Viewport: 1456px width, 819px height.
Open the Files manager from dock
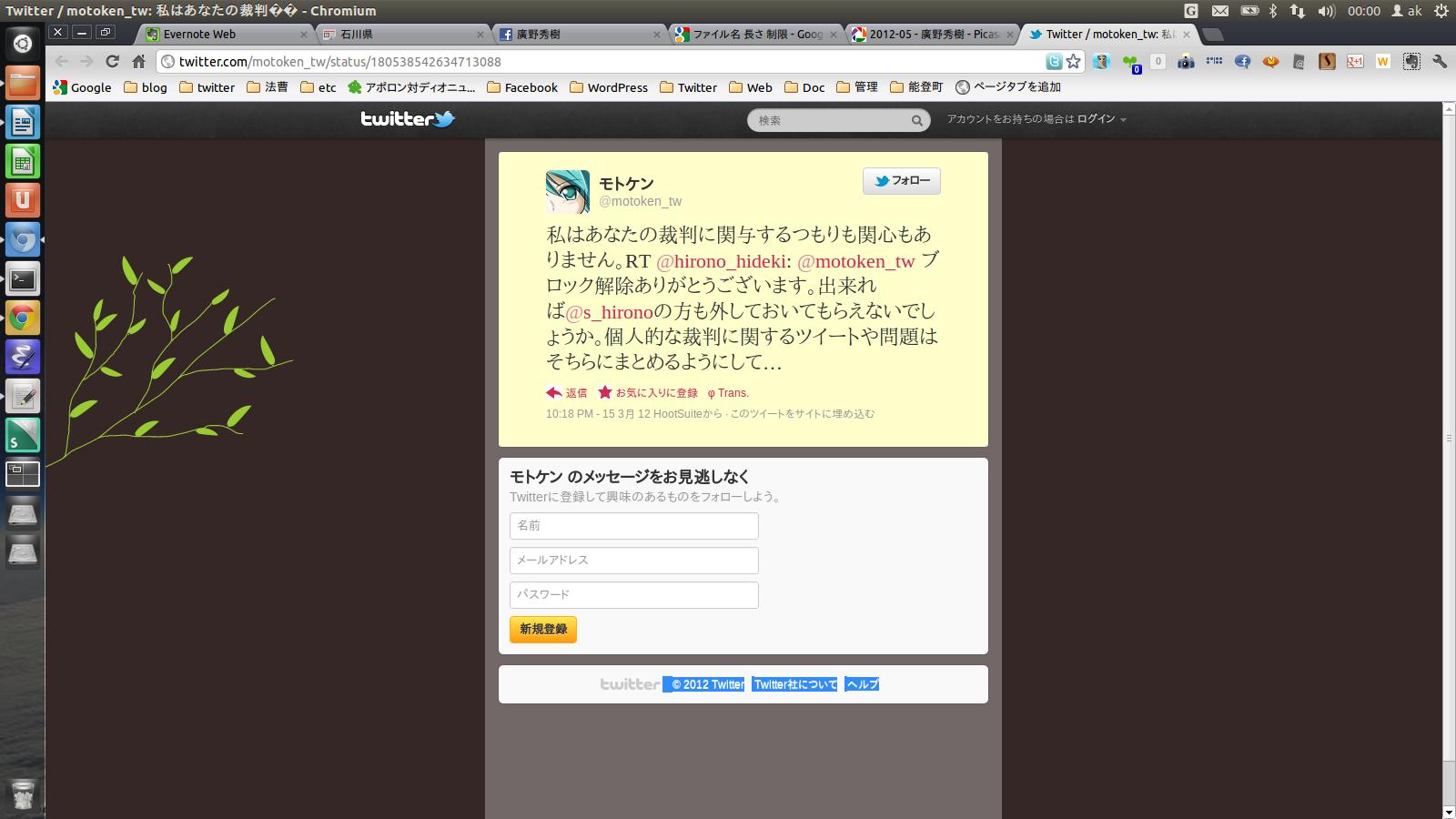(x=23, y=82)
